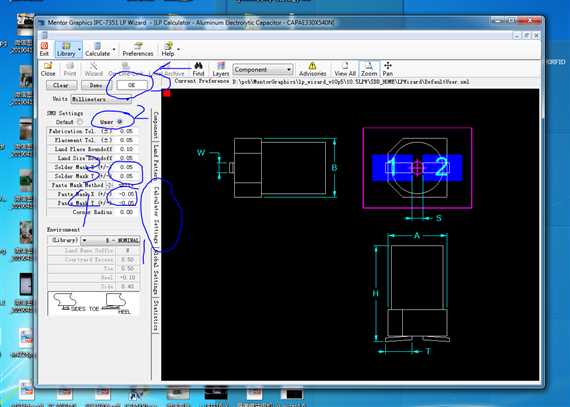Viewport: 570px width, 407px height.
Task: Switch to the Statistics vertical tab
Action: (156, 315)
